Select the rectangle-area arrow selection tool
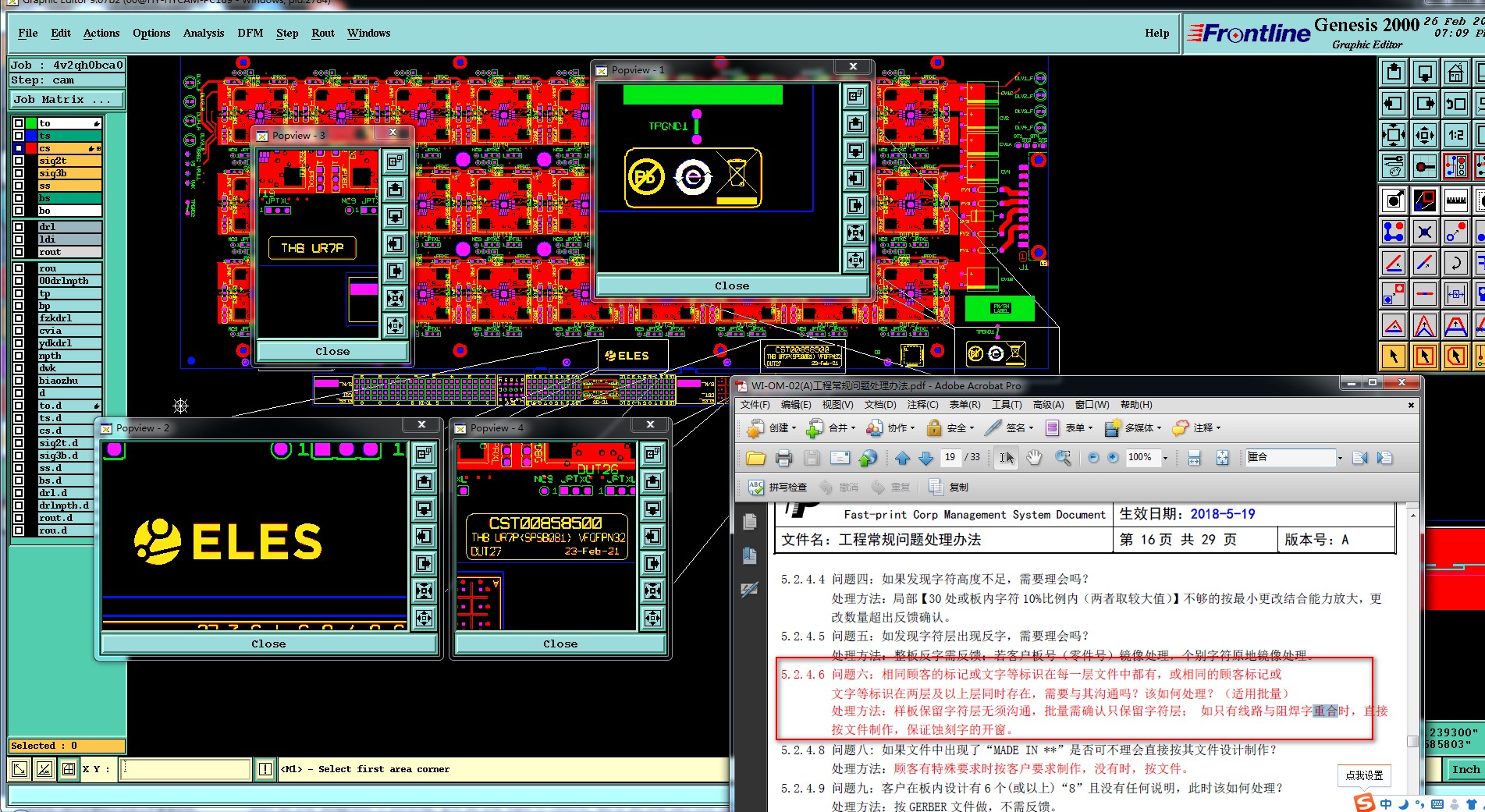1485x812 pixels. (1425, 356)
